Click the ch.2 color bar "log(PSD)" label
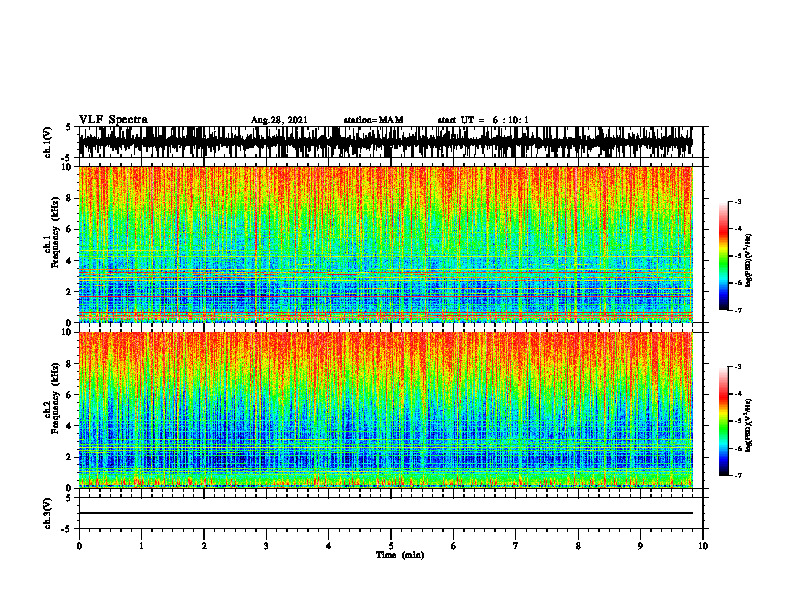 [749, 426]
